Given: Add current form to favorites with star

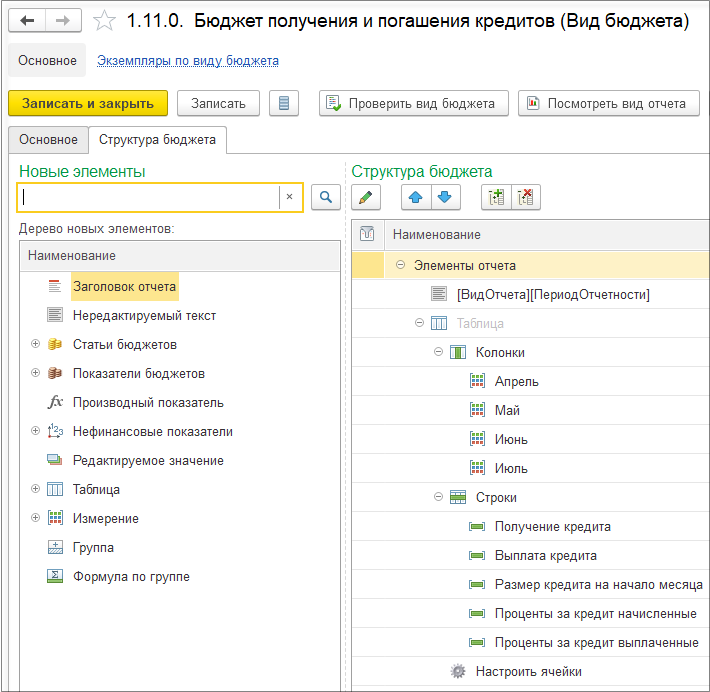Looking at the screenshot, I should [104, 21].
